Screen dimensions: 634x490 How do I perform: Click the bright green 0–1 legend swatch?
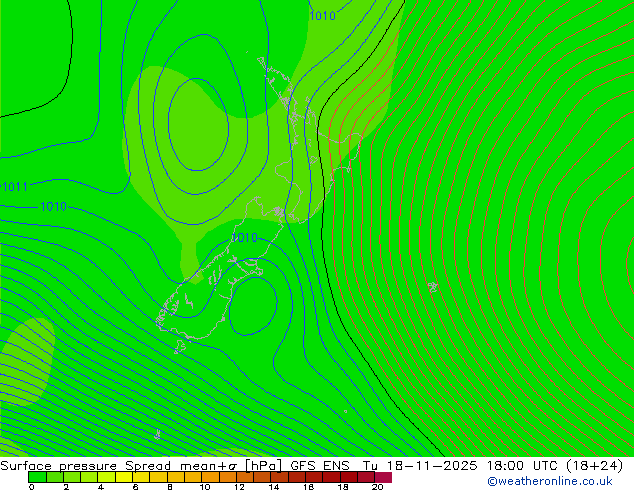coord(37,477)
